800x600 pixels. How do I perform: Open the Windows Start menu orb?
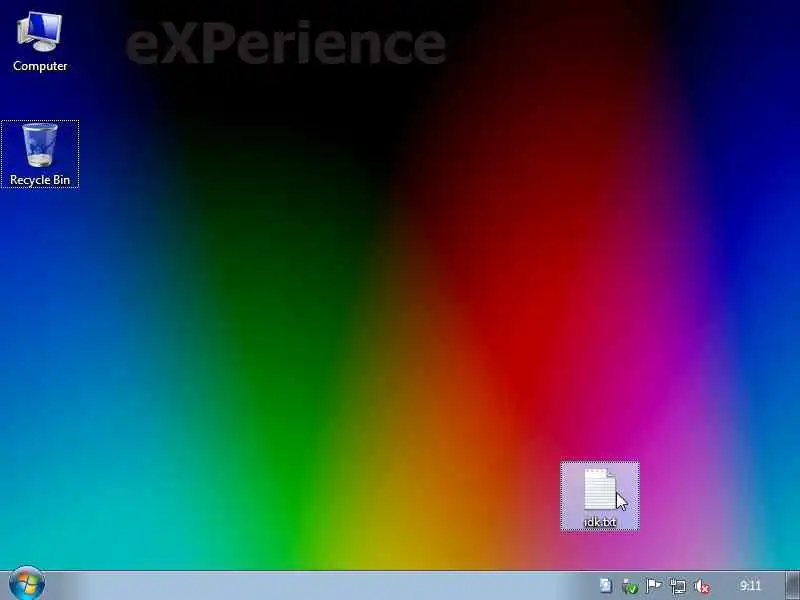click(27, 584)
